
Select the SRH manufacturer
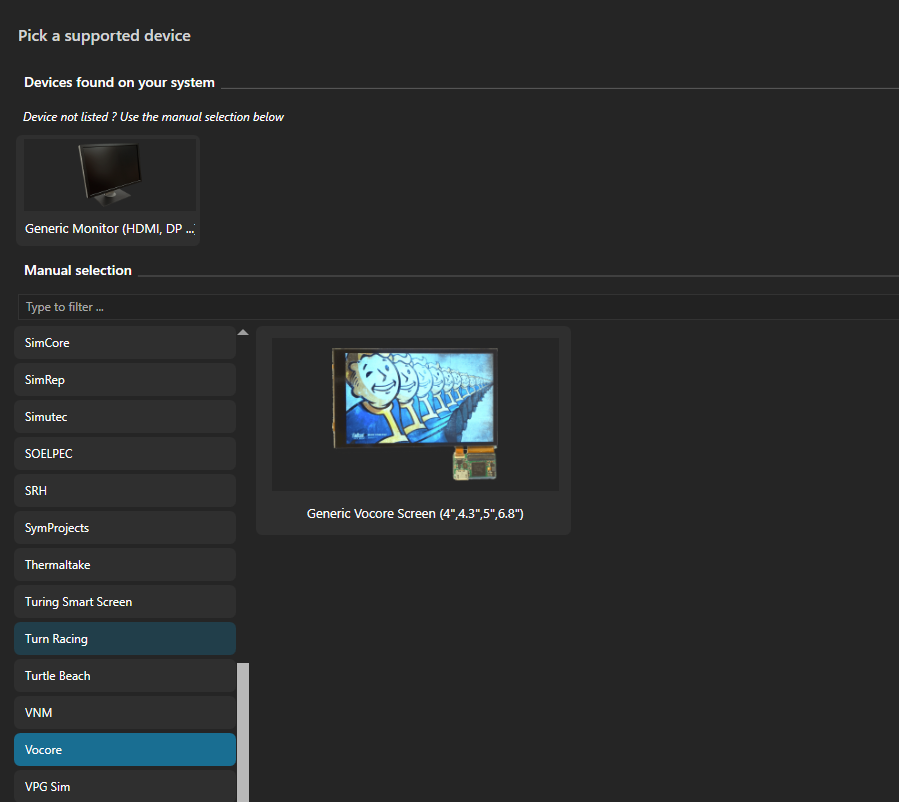(x=125, y=491)
